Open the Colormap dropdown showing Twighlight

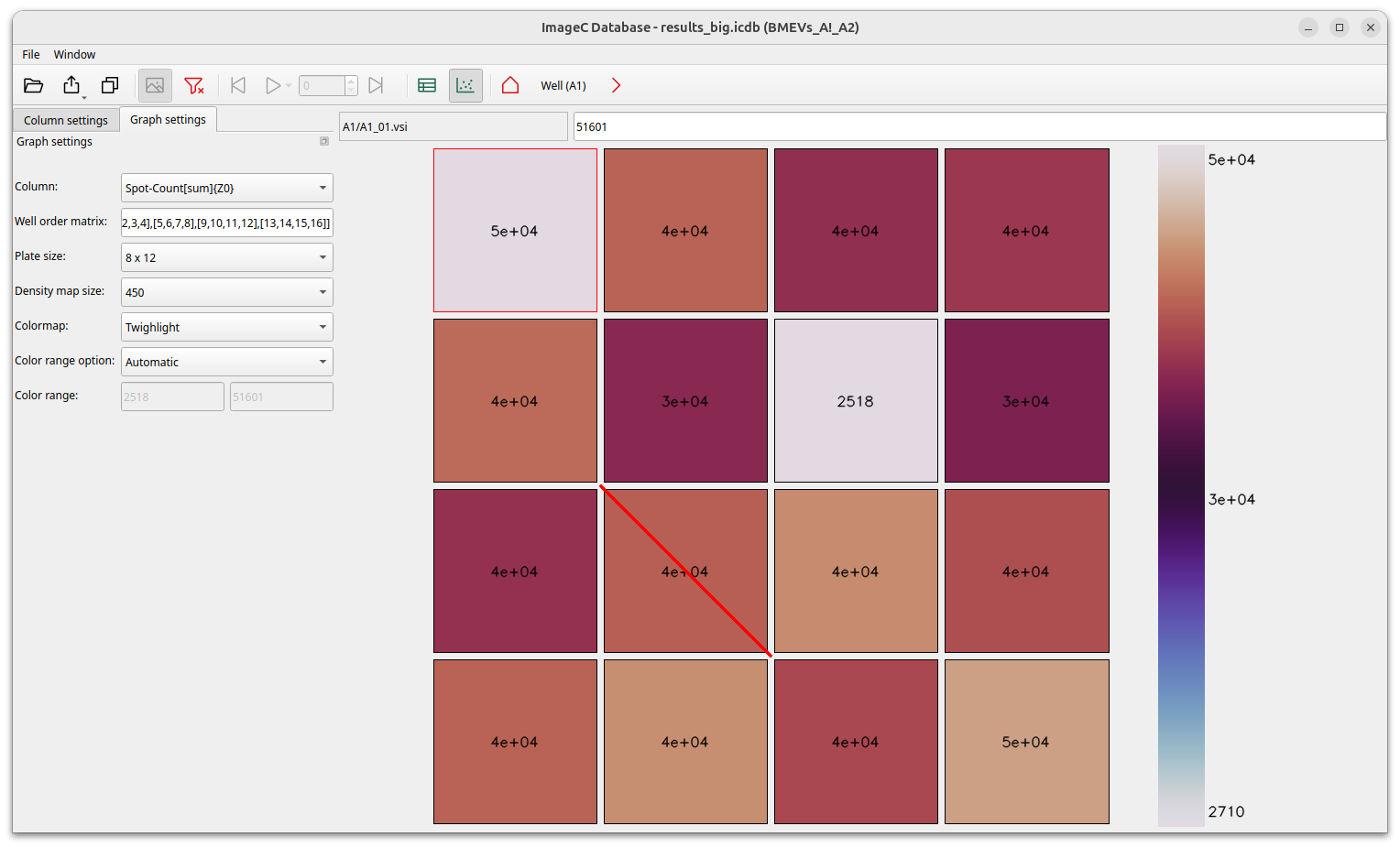(227, 327)
